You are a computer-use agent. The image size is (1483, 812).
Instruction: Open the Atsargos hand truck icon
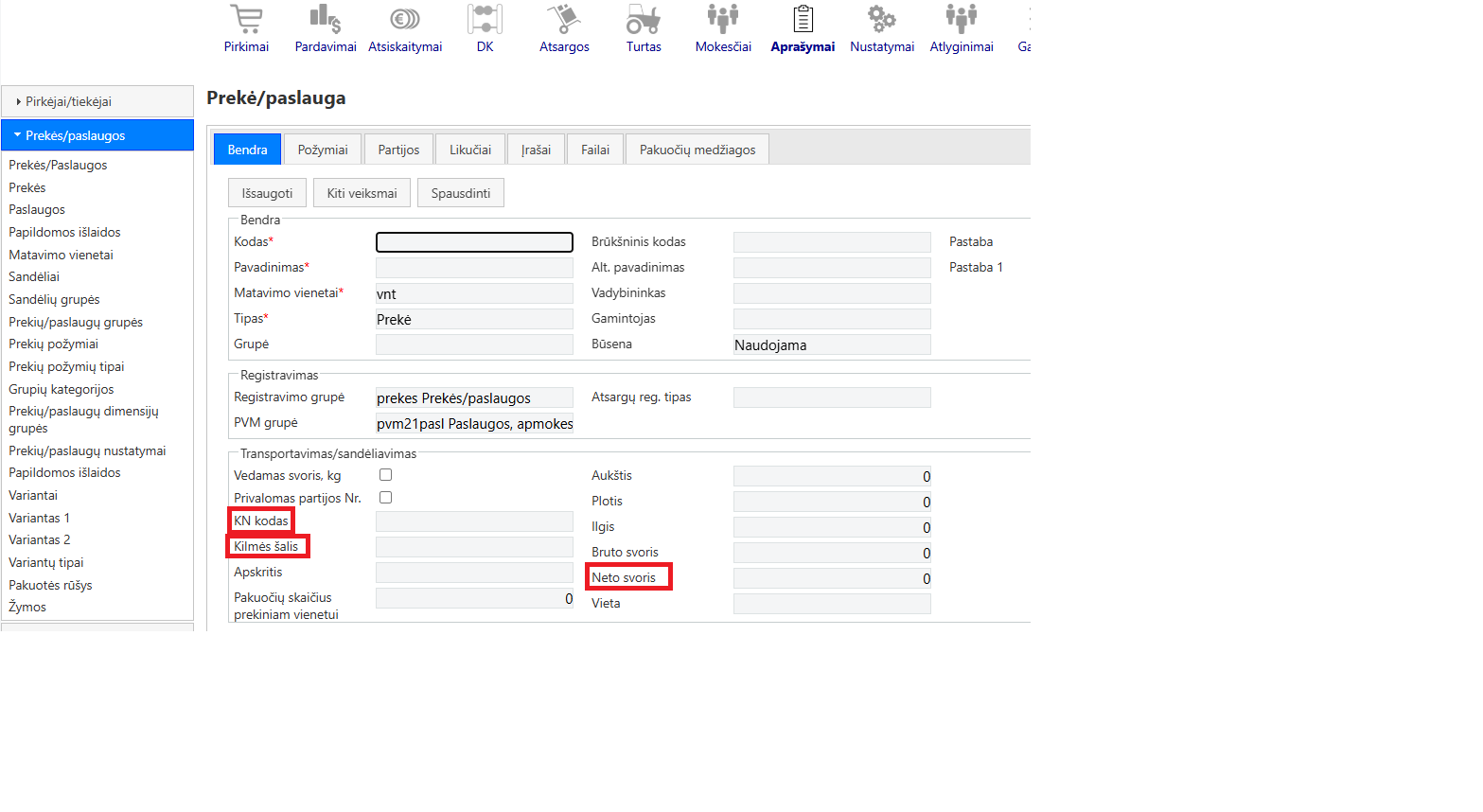coord(564,19)
